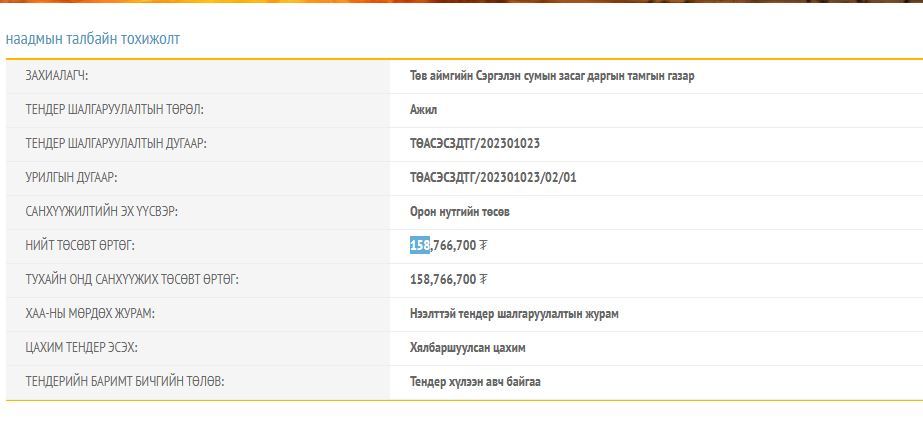Click the 'НИЙТ ТӨСӨВТ ӨРТӨГ' label
This screenshot has width=923, height=427.
[80, 246]
